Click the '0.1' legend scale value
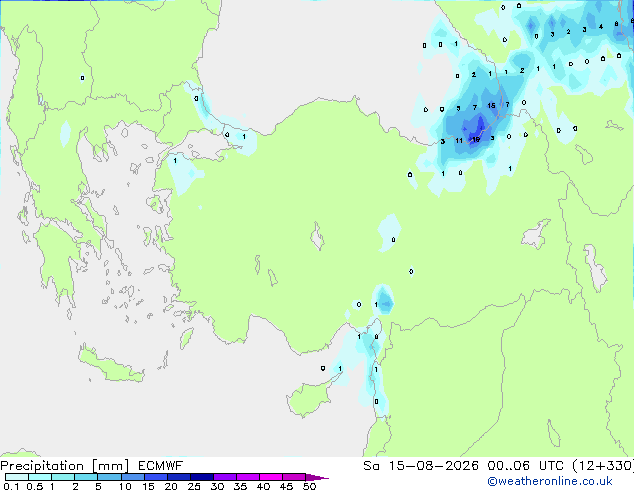Viewport: 634px width, 490px height. pyautogui.click(x=11, y=486)
